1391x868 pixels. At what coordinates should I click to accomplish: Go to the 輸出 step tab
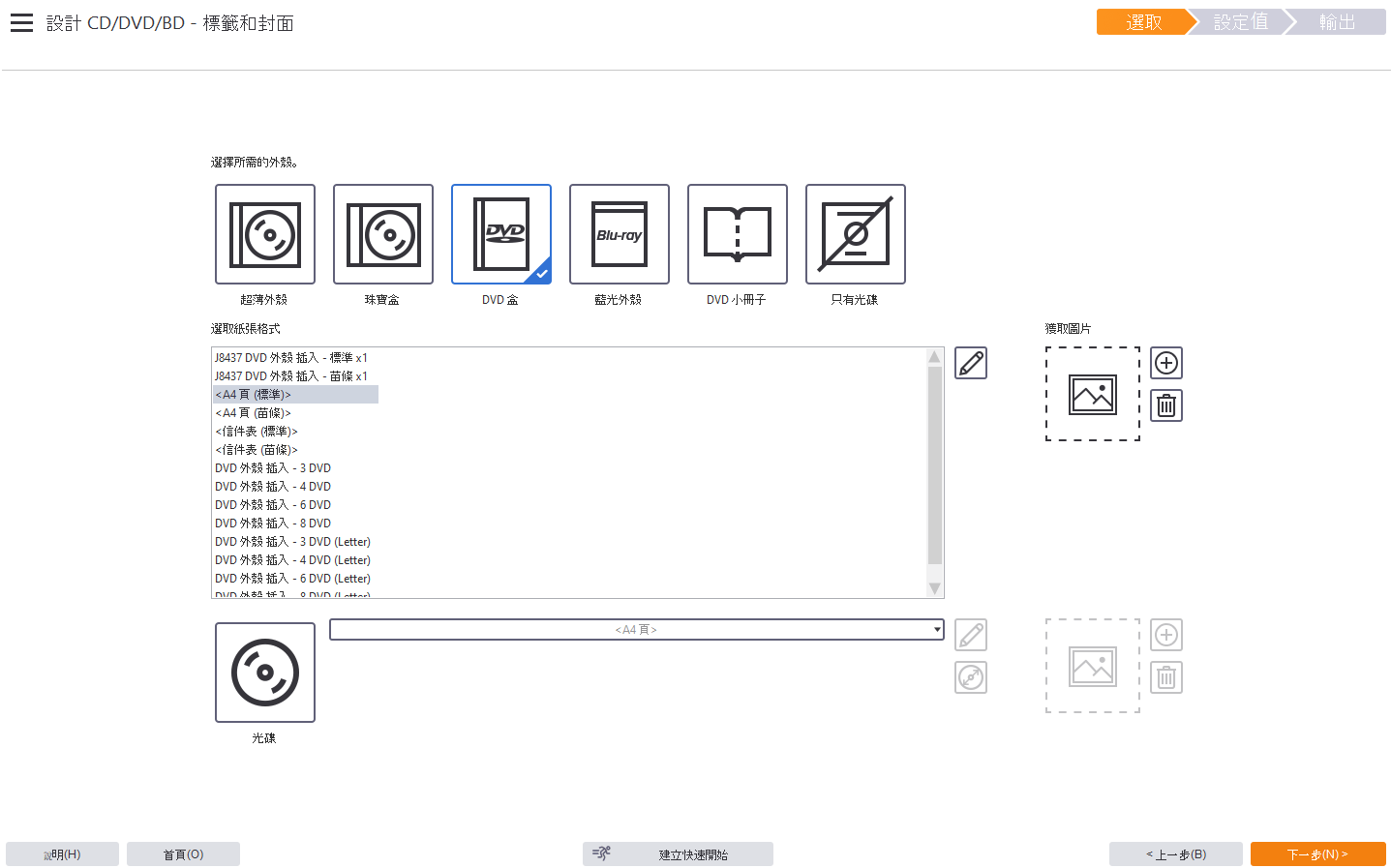tap(1337, 22)
